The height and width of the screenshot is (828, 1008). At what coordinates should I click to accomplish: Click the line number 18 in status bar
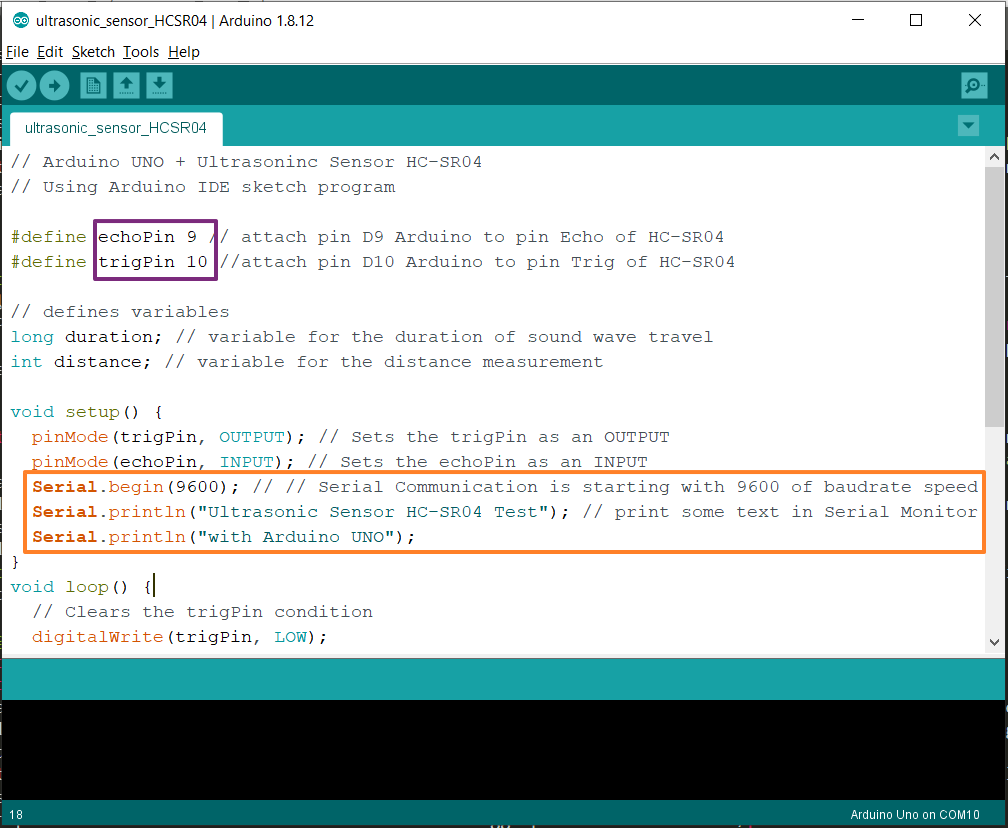[16, 815]
